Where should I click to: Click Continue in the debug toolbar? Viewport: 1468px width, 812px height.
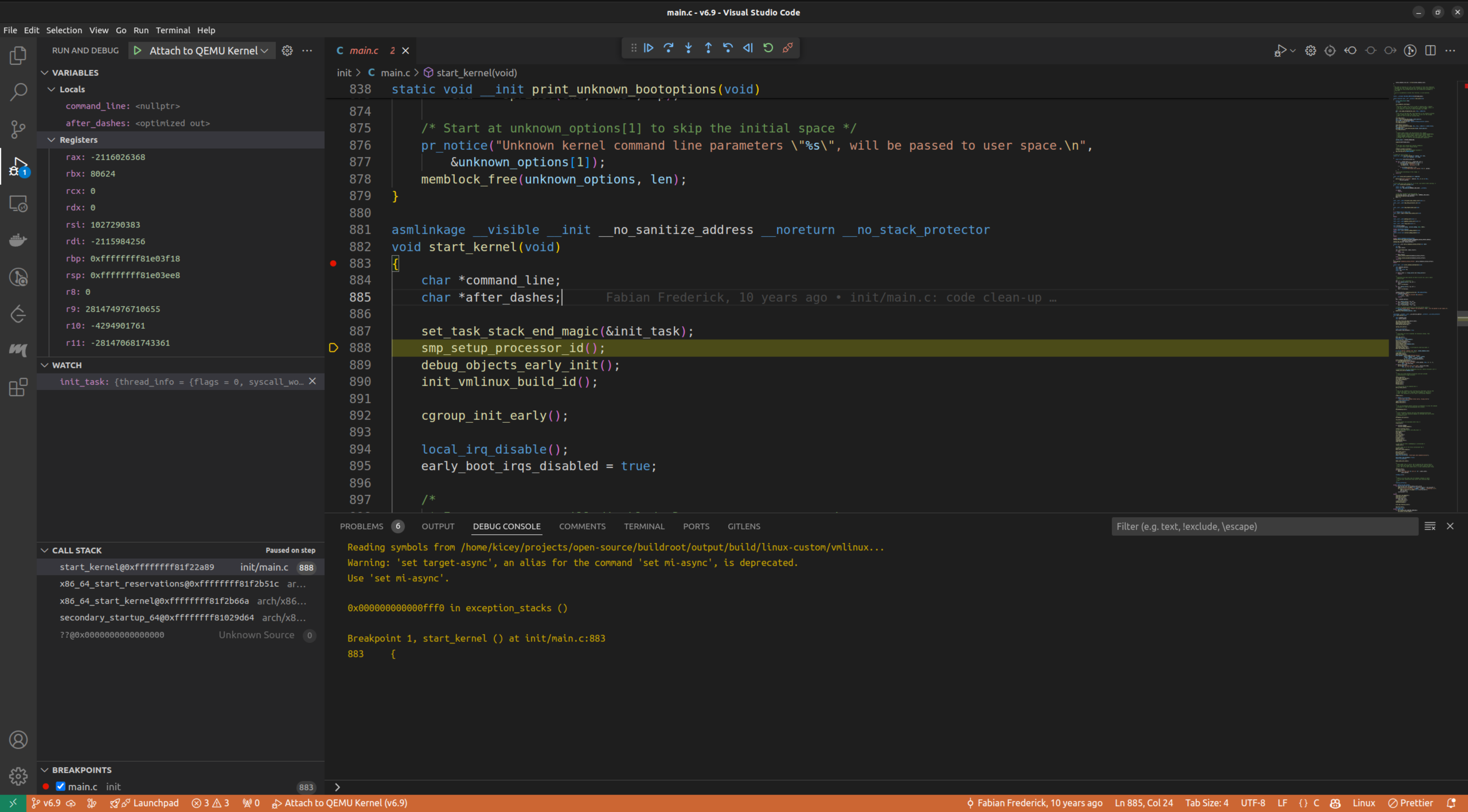click(648, 49)
